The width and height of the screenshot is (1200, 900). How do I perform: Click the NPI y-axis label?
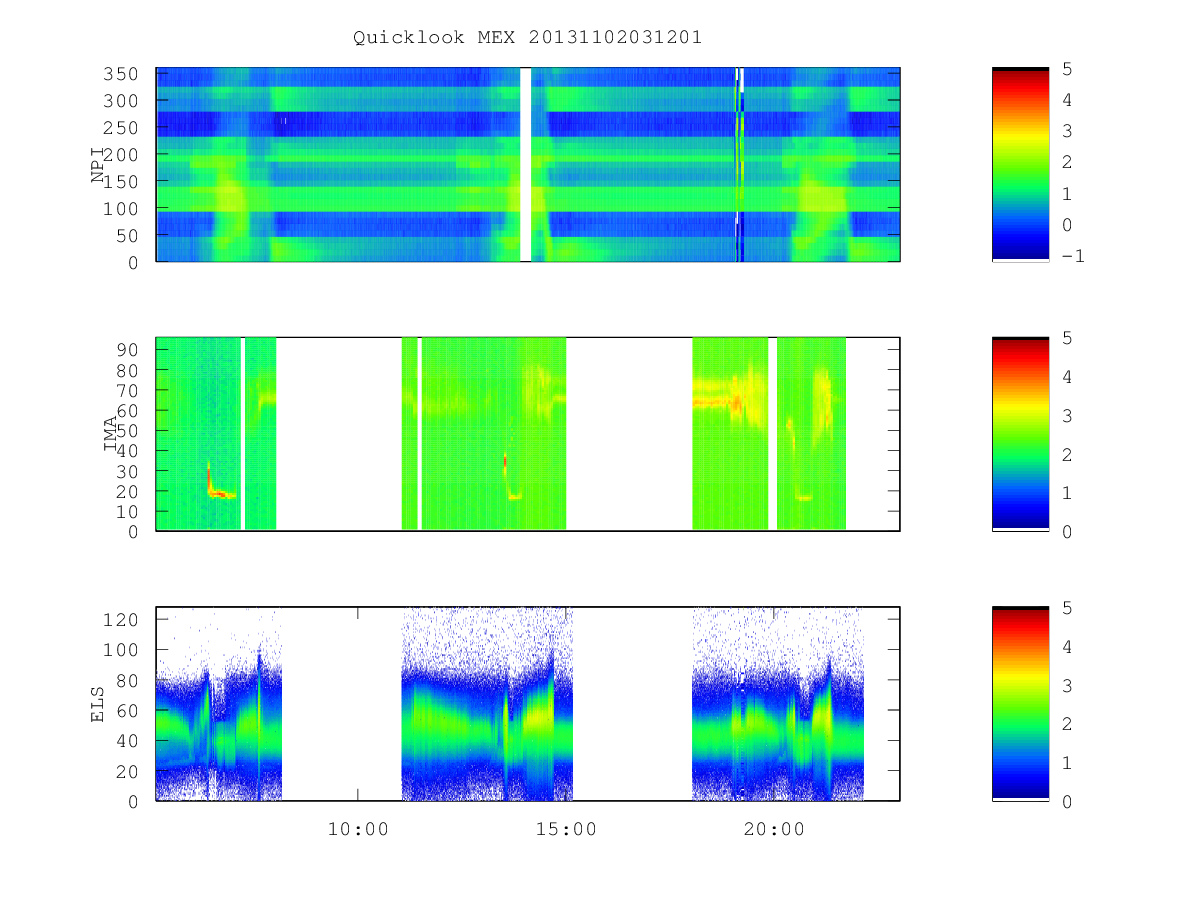click(x=98, y=165)
